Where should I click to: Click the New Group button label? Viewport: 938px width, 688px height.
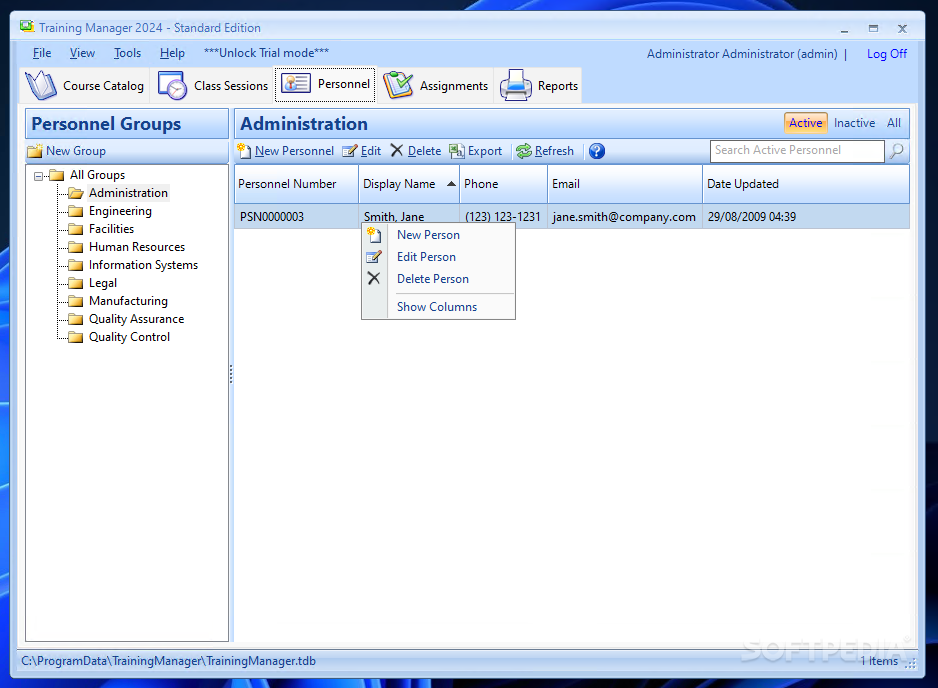pos(76,151)
